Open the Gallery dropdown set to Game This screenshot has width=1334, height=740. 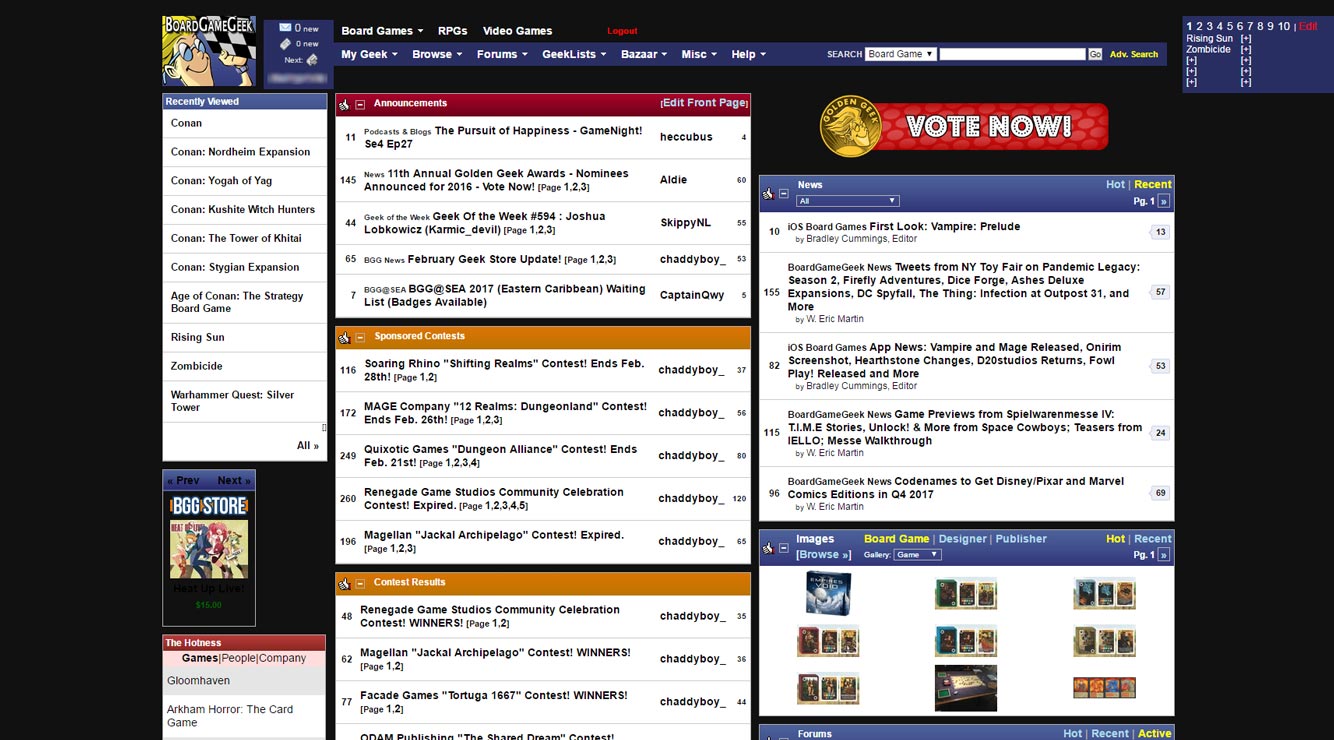[x=917, y=554]
